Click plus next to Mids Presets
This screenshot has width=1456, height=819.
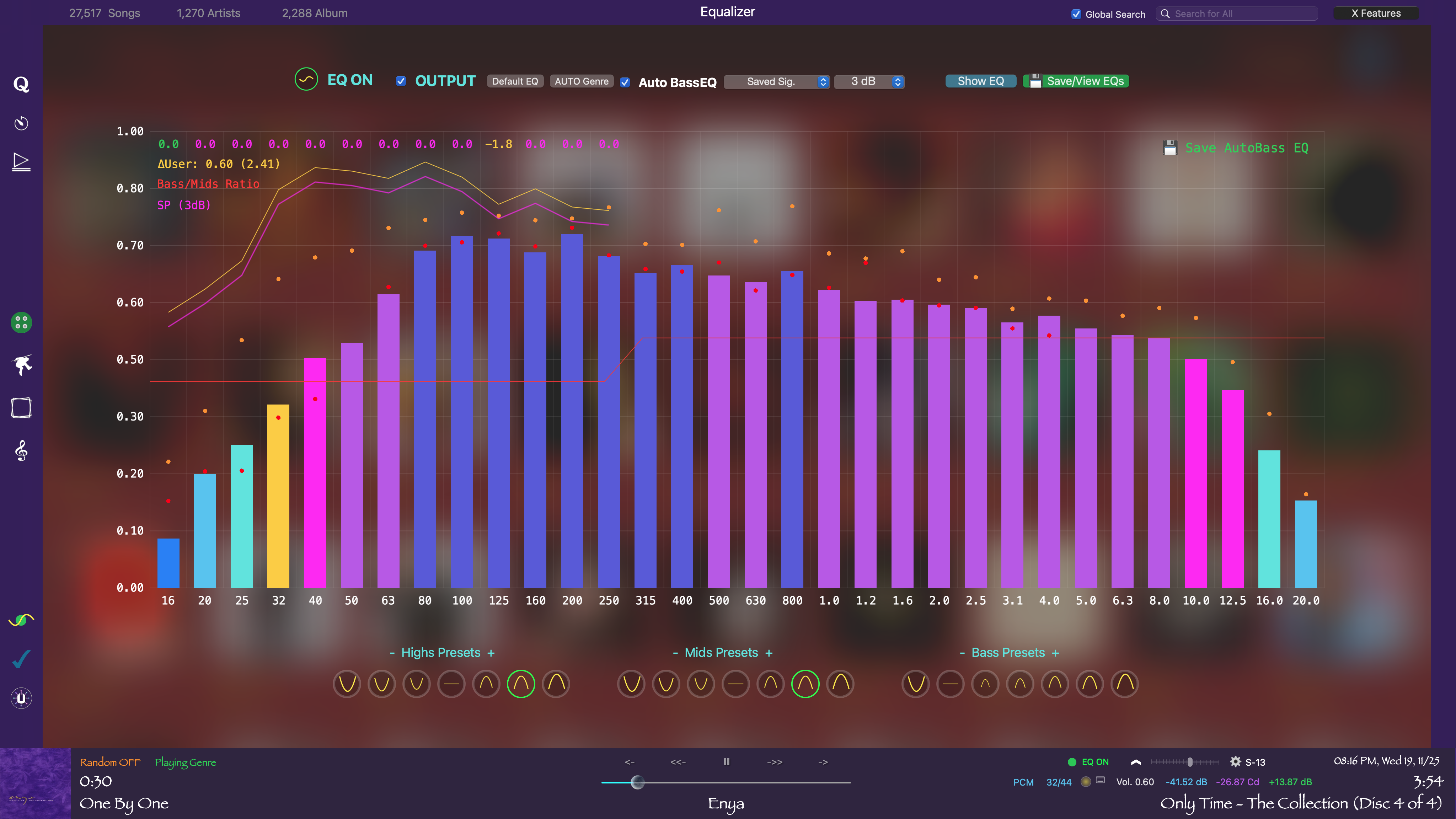click(769, 653)
